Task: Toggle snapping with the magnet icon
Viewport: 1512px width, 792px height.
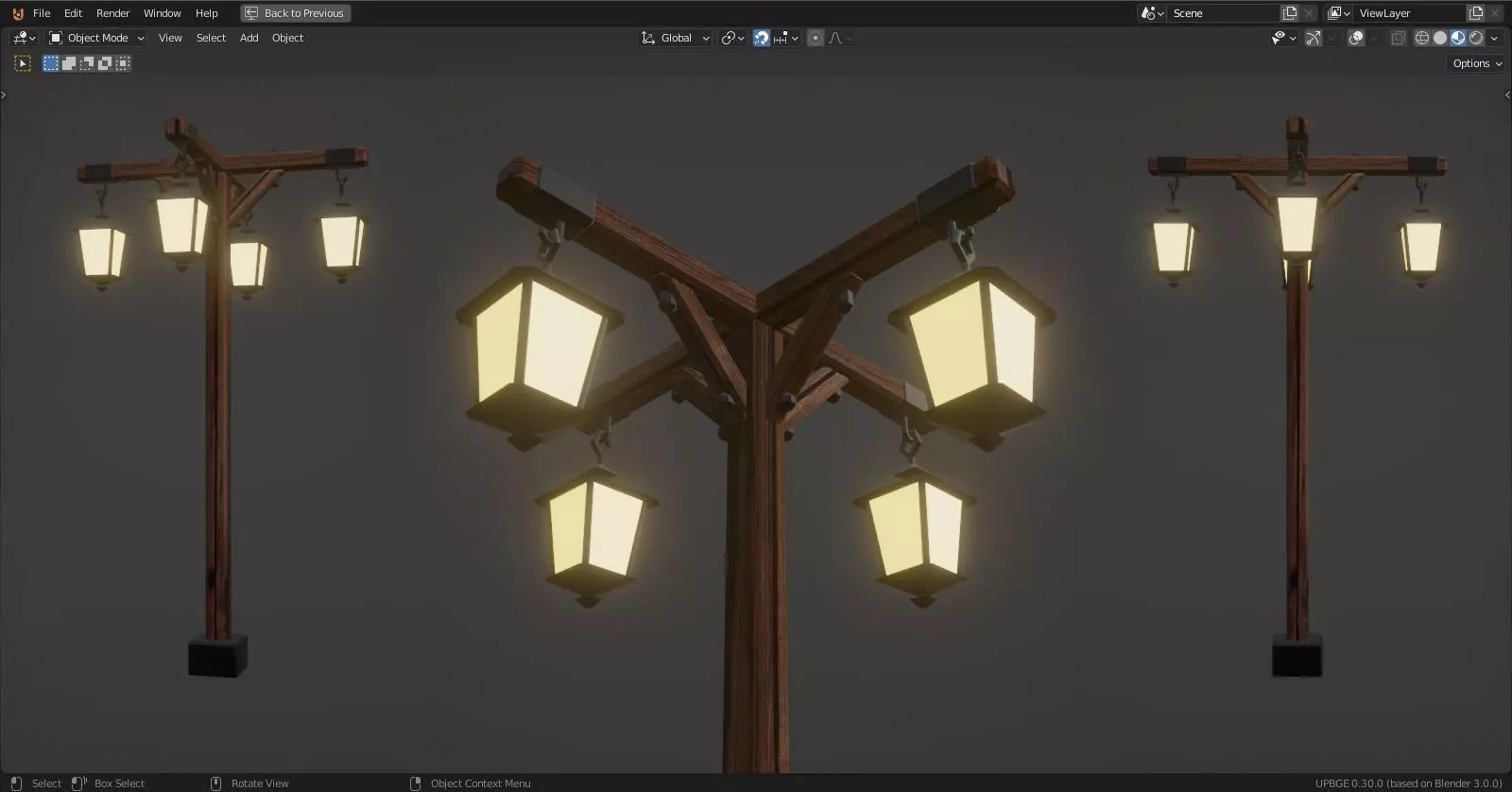Action: 762,38
